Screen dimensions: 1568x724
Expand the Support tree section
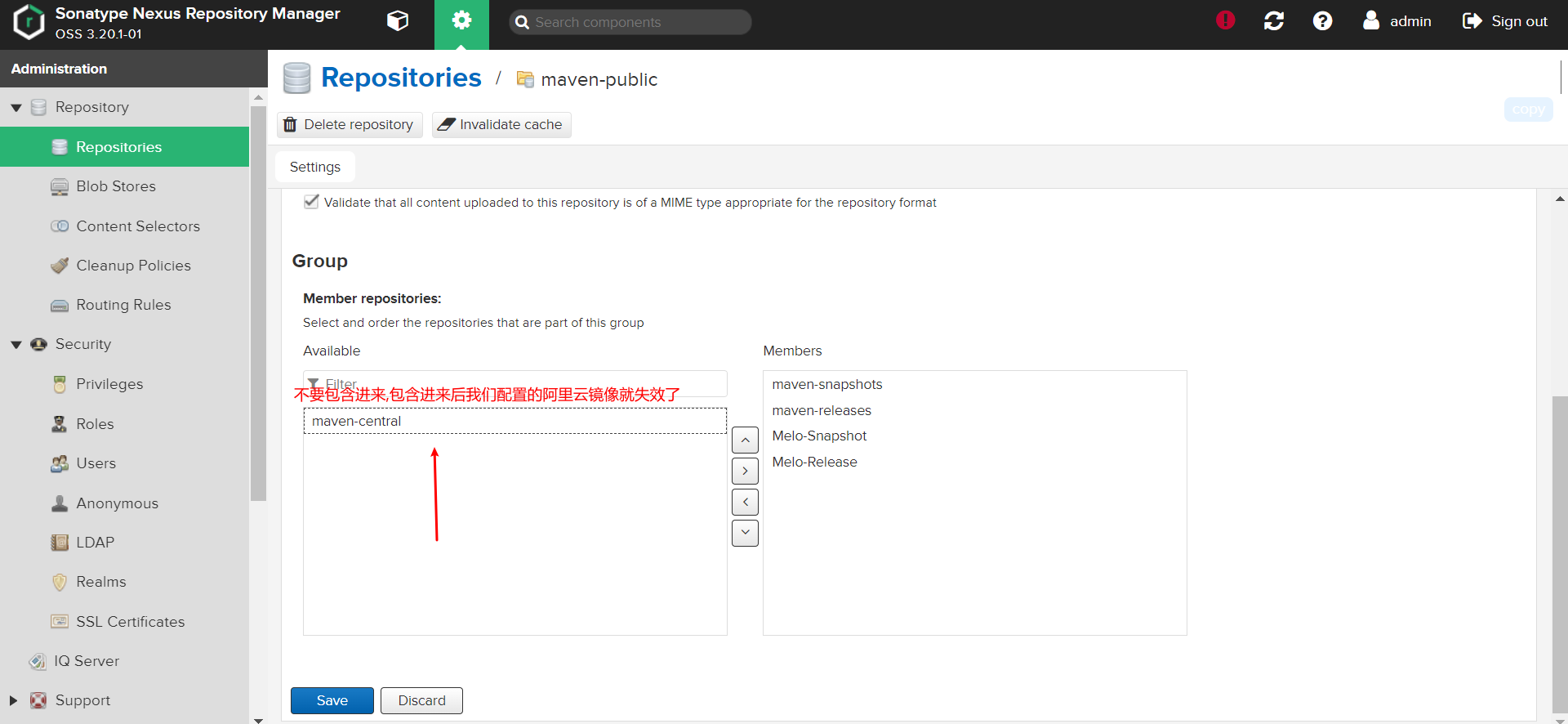click(x=13, y=700)
